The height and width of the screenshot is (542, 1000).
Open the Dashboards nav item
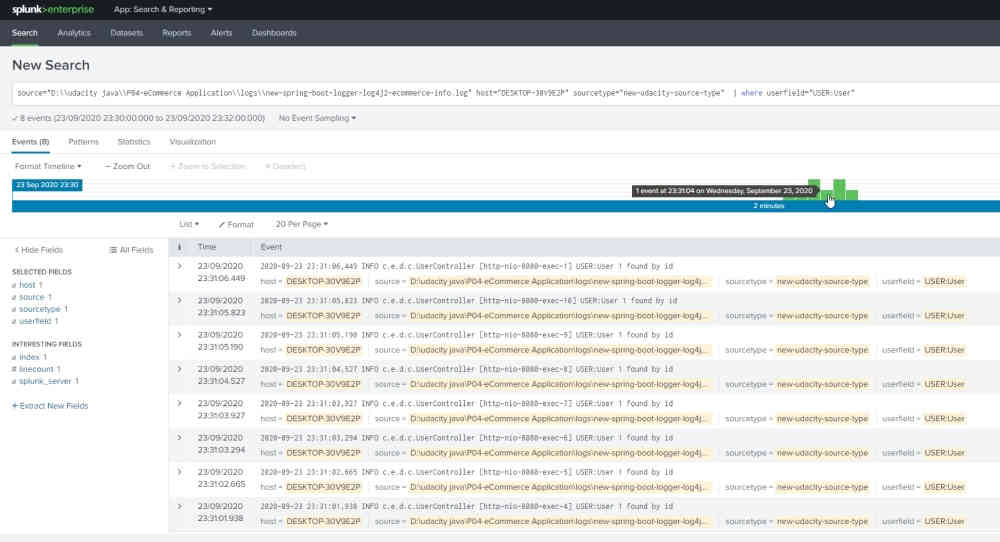274,33
